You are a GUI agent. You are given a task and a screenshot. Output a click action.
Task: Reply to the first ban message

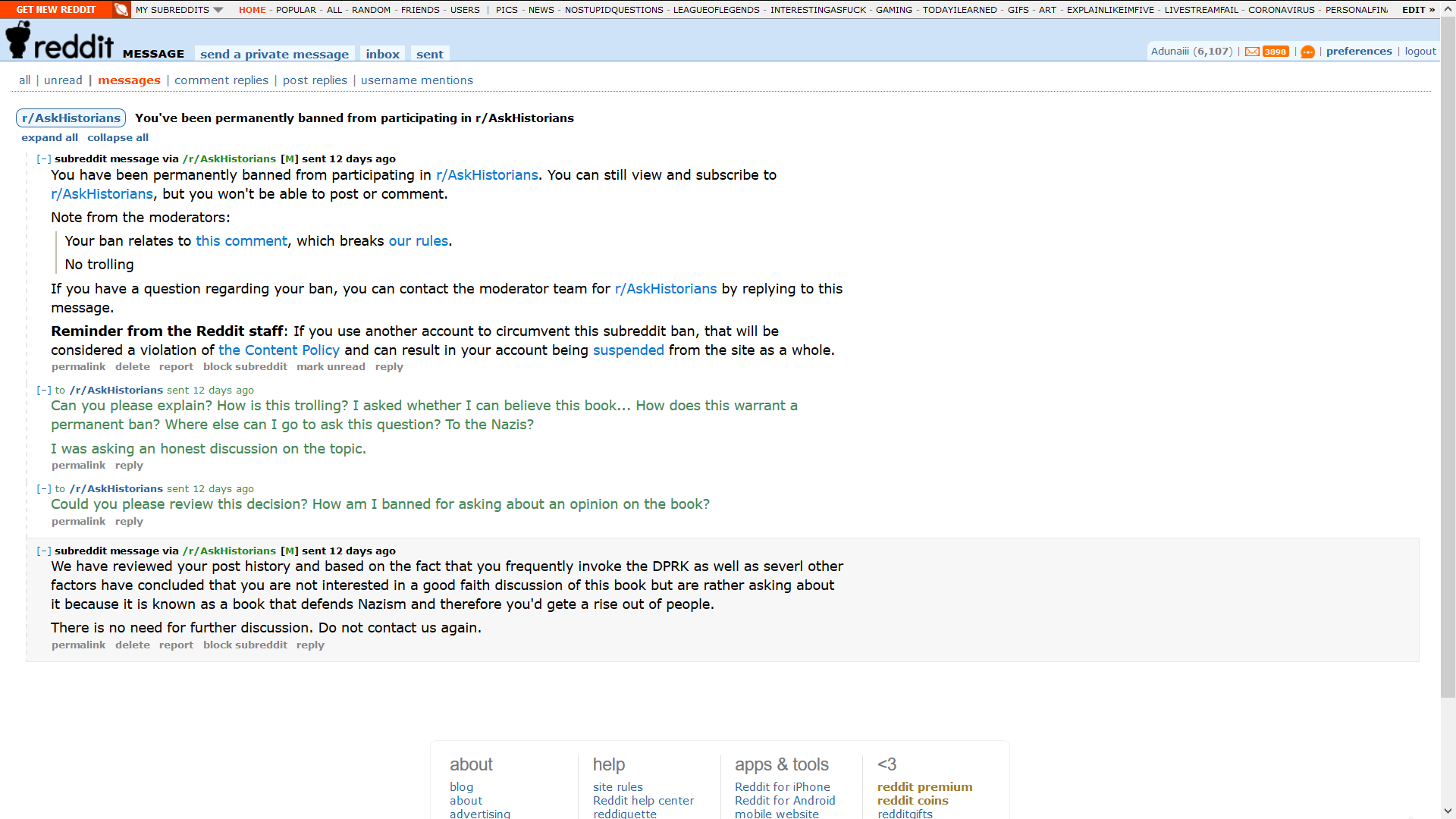tap(389, 367)
